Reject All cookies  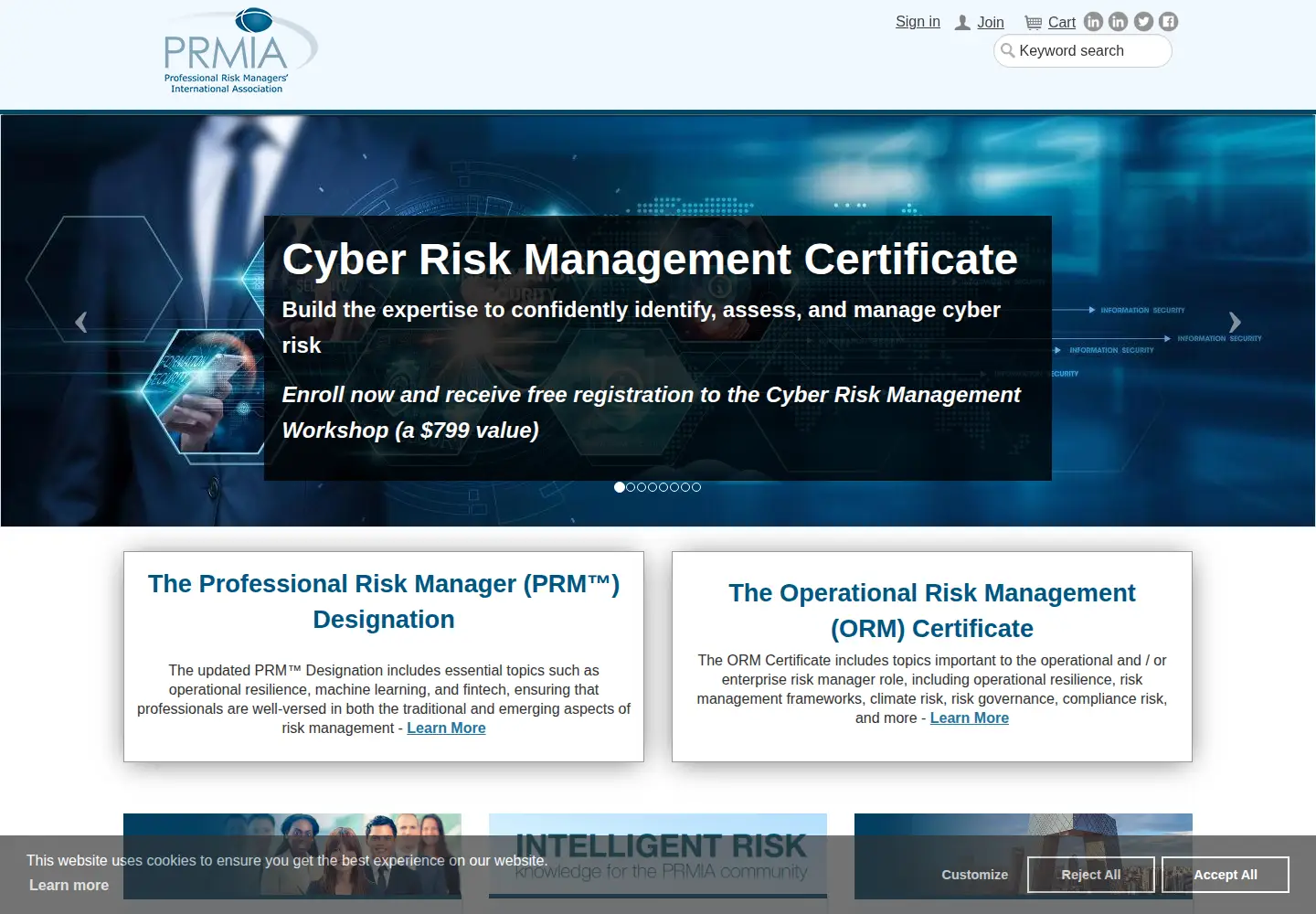pos(1091,875)
